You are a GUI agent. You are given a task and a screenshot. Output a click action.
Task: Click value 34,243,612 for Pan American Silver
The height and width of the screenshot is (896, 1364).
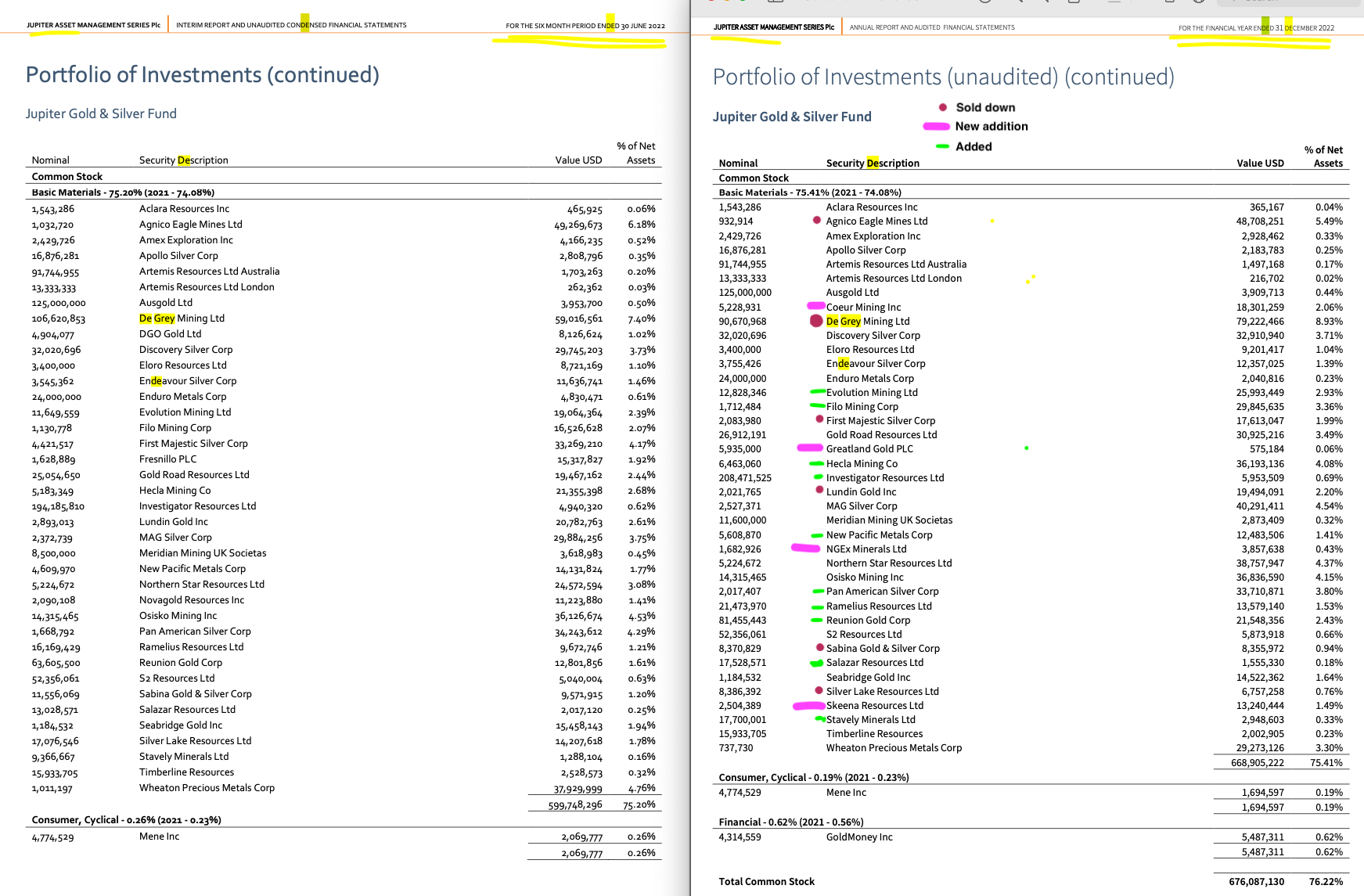(x=578, y=632)
